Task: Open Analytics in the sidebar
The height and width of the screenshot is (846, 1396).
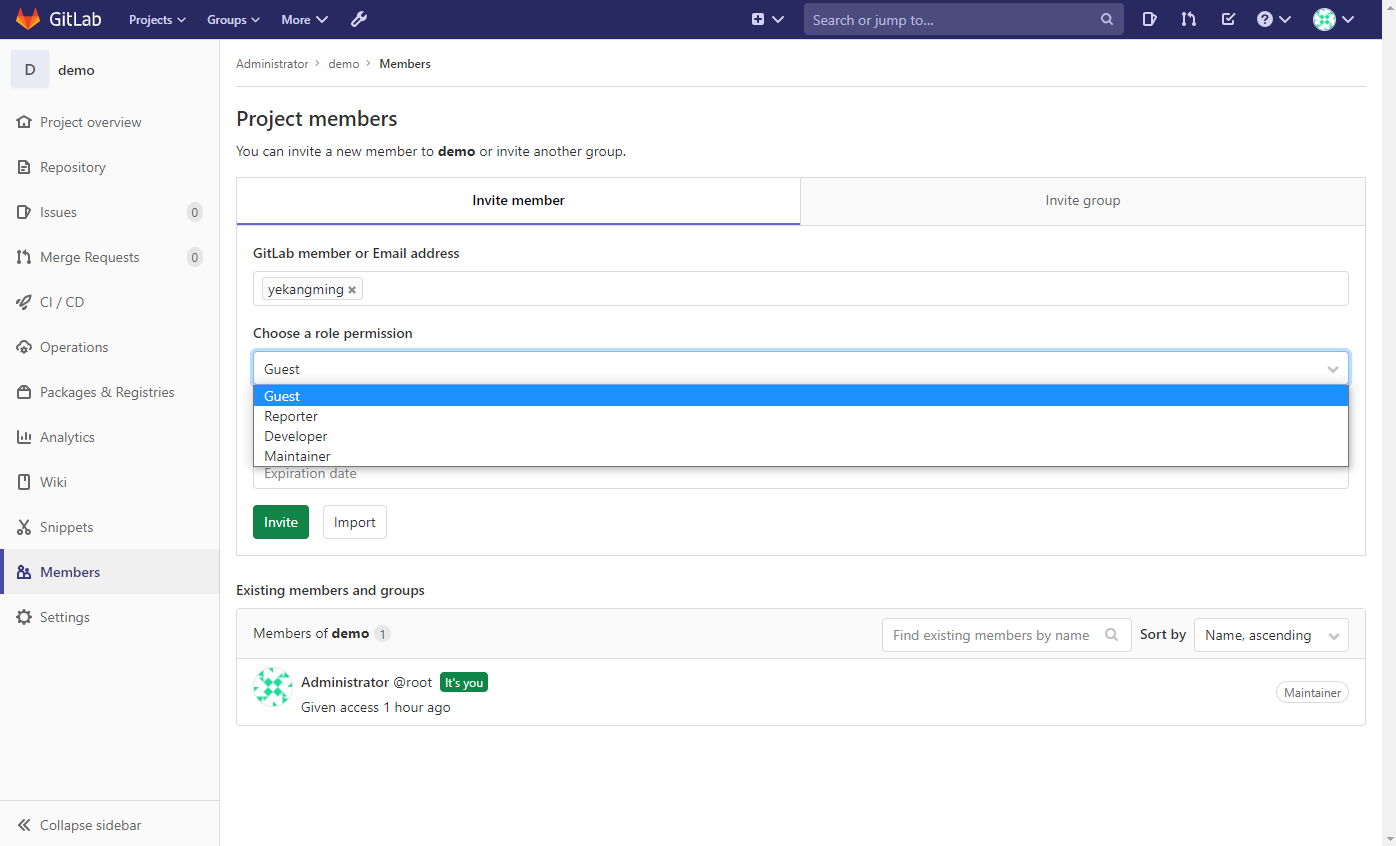Action: [67, 437]
